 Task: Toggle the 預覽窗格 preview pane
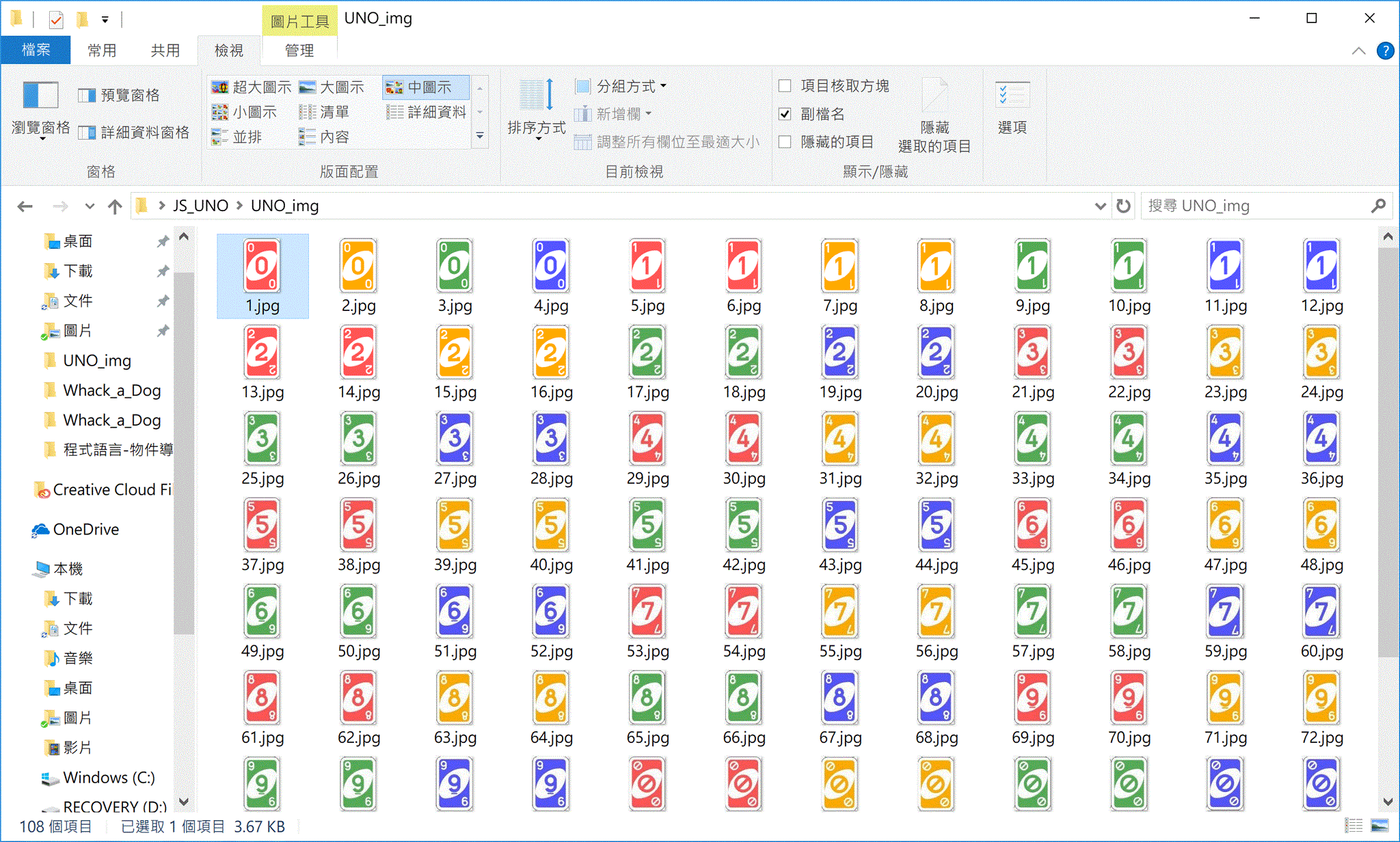pyautogui.click(x=120, y=96)
